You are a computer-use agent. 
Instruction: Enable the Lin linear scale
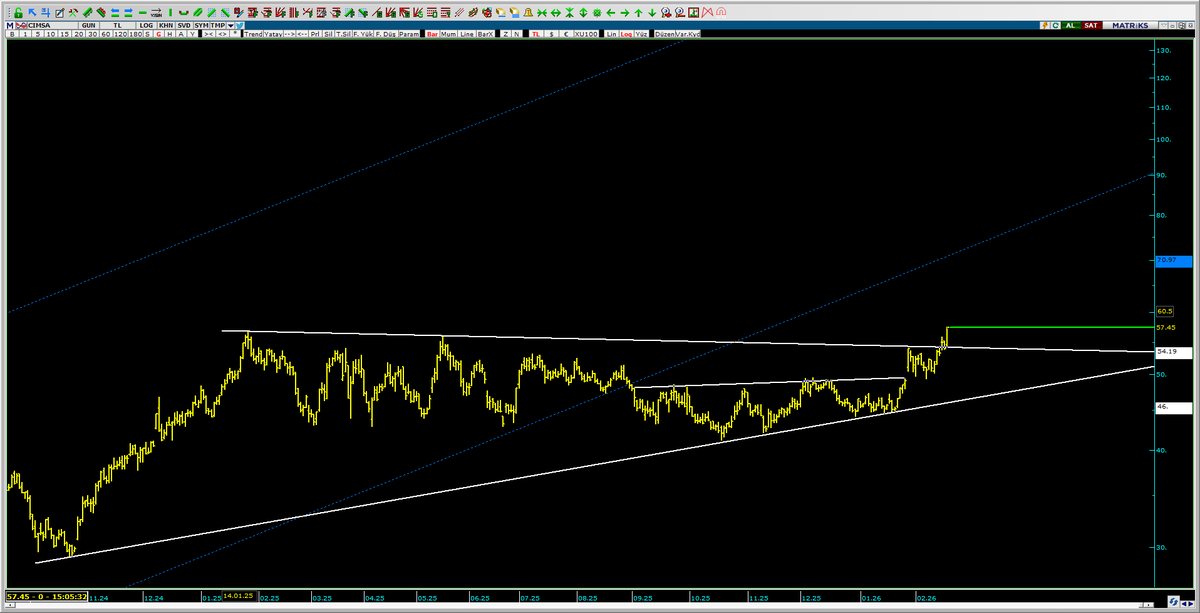click(612, 33)
